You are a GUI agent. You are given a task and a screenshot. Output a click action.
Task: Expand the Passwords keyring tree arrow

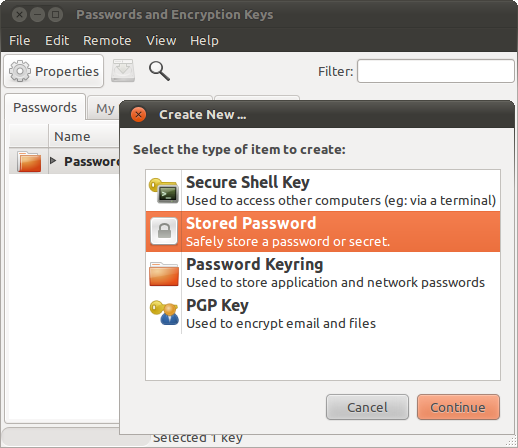(53, 161)
